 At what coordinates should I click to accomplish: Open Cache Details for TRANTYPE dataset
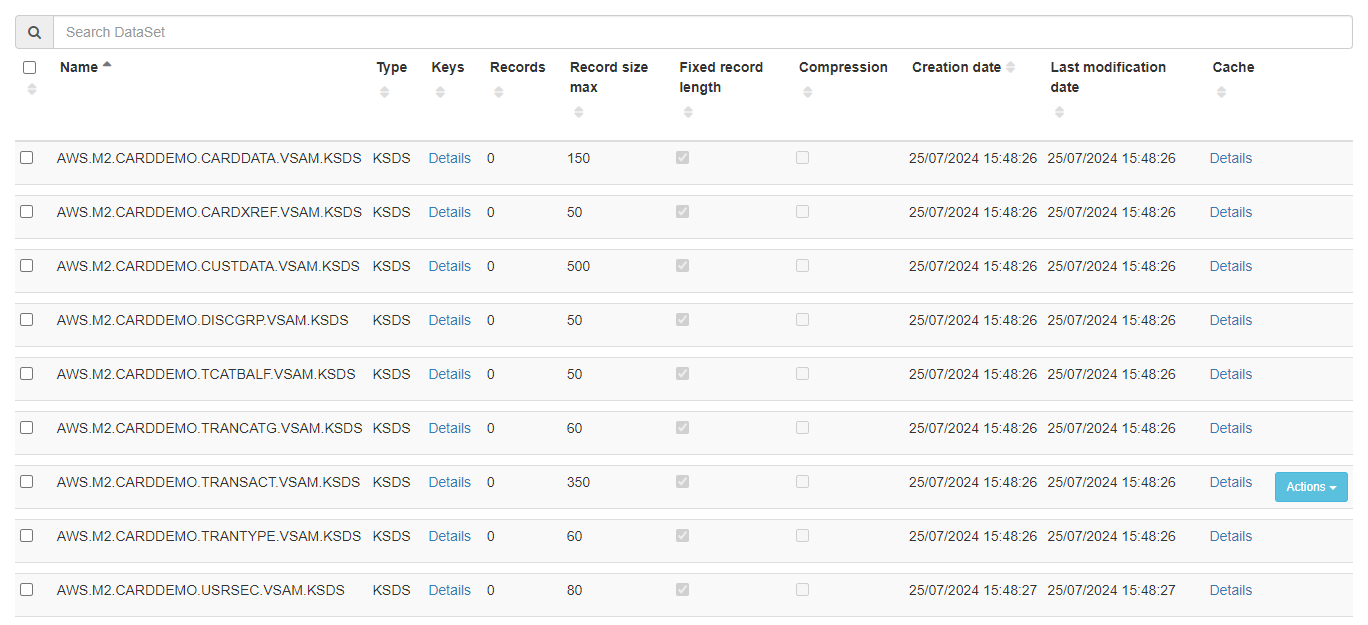pos(1230,536)
